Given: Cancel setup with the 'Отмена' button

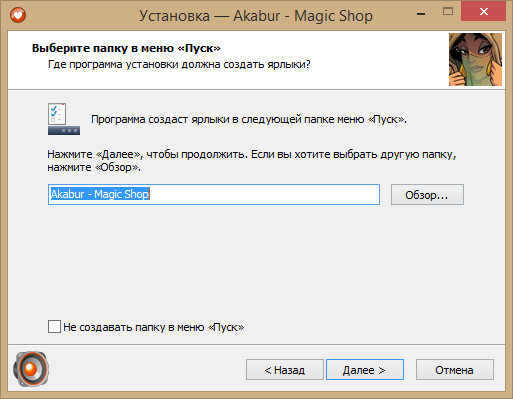Looking at the screenshot, I should click(x=455, y=370).
